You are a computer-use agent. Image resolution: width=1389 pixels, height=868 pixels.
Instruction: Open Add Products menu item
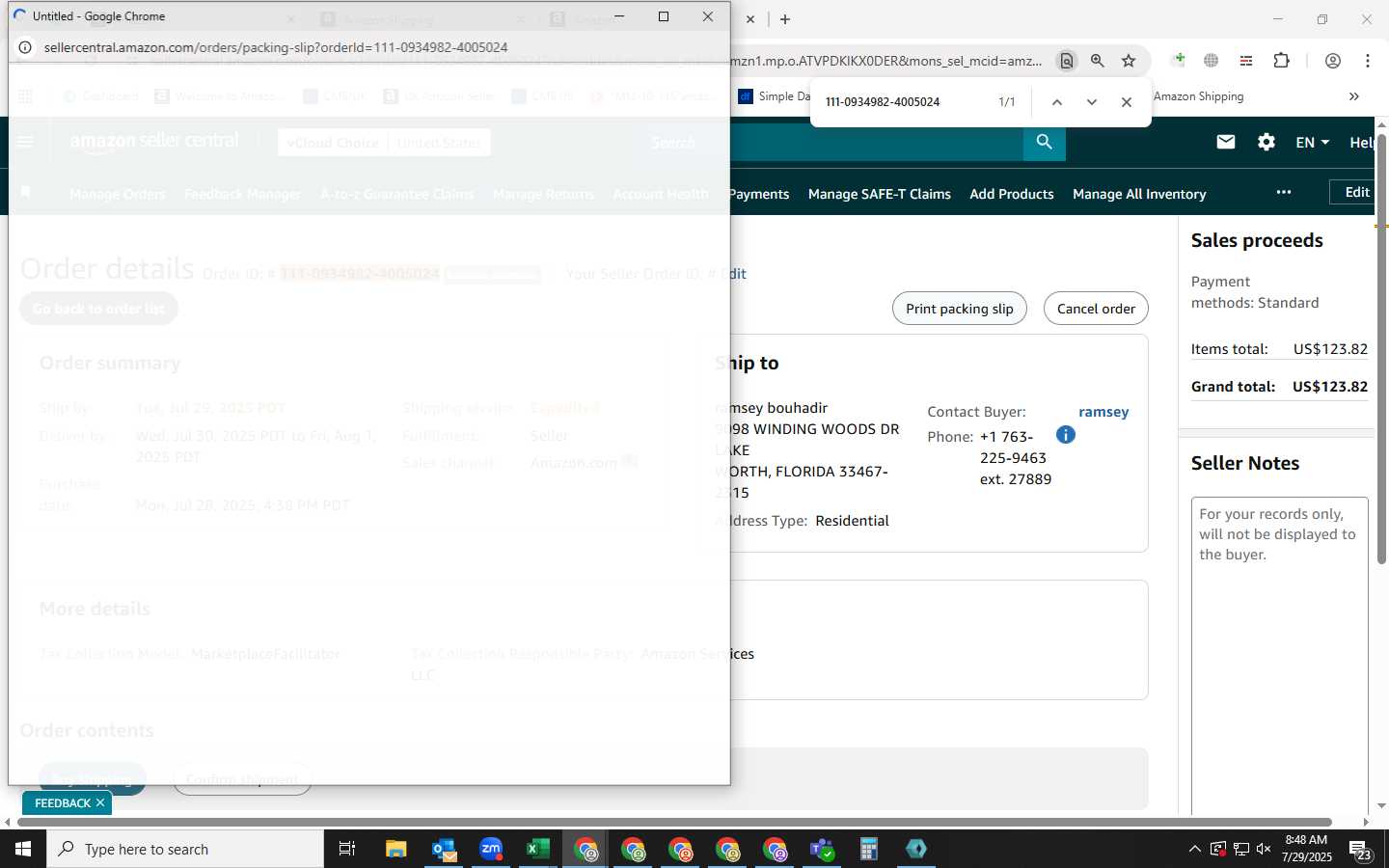[1012, 194]
